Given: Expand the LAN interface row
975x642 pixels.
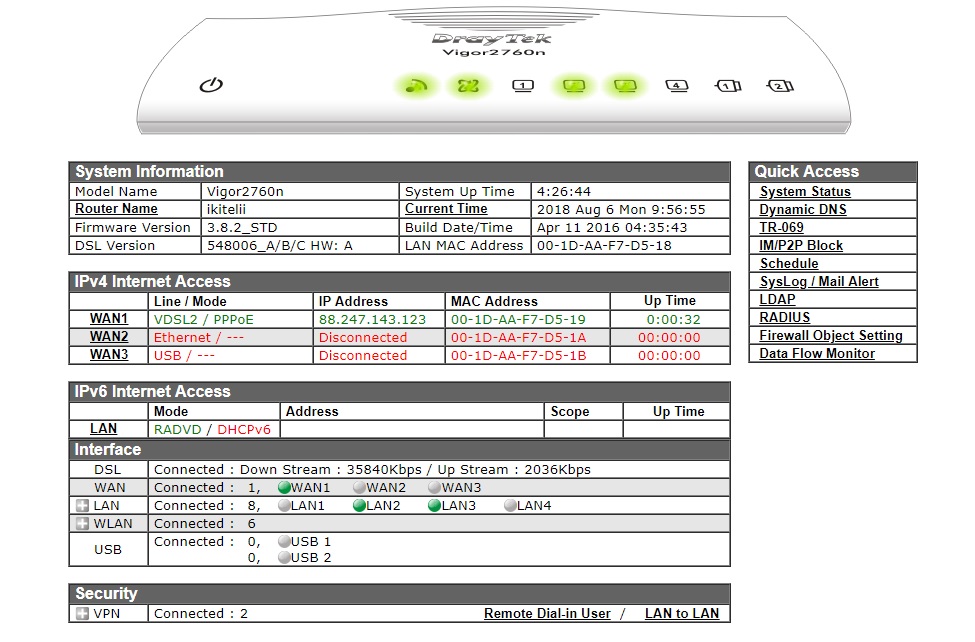Looking at the screenshot, I should point(83,506).
